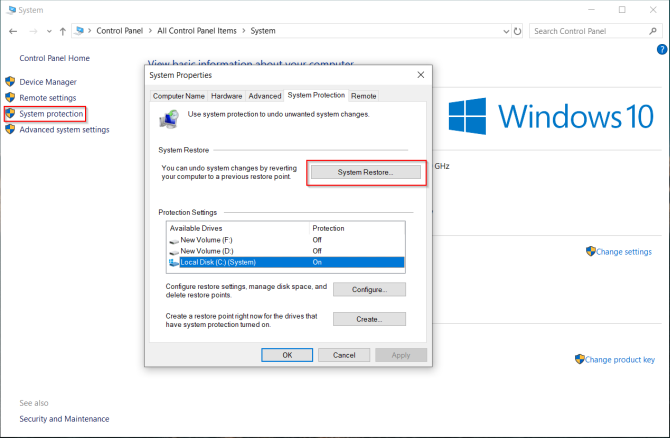The width and height of the screenshot is (670, 438).
Task: Click the computer icon in address bar
Action: [x=79, y=31]
